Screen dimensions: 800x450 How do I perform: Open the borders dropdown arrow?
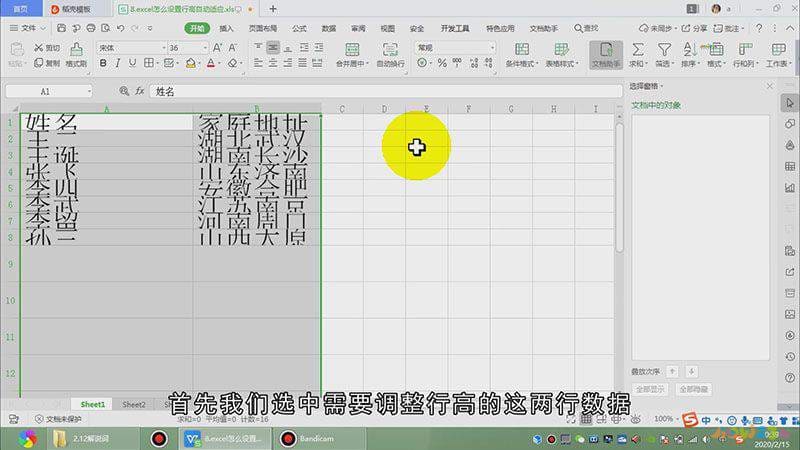[x=157, y=63]
